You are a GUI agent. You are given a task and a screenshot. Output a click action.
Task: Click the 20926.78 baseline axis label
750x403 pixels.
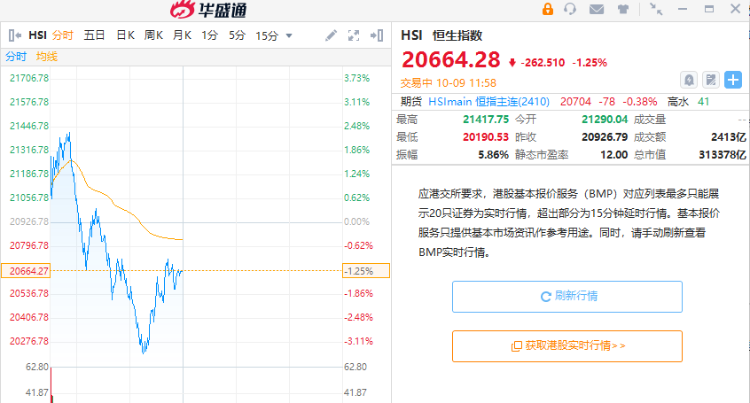pos(29,221)
